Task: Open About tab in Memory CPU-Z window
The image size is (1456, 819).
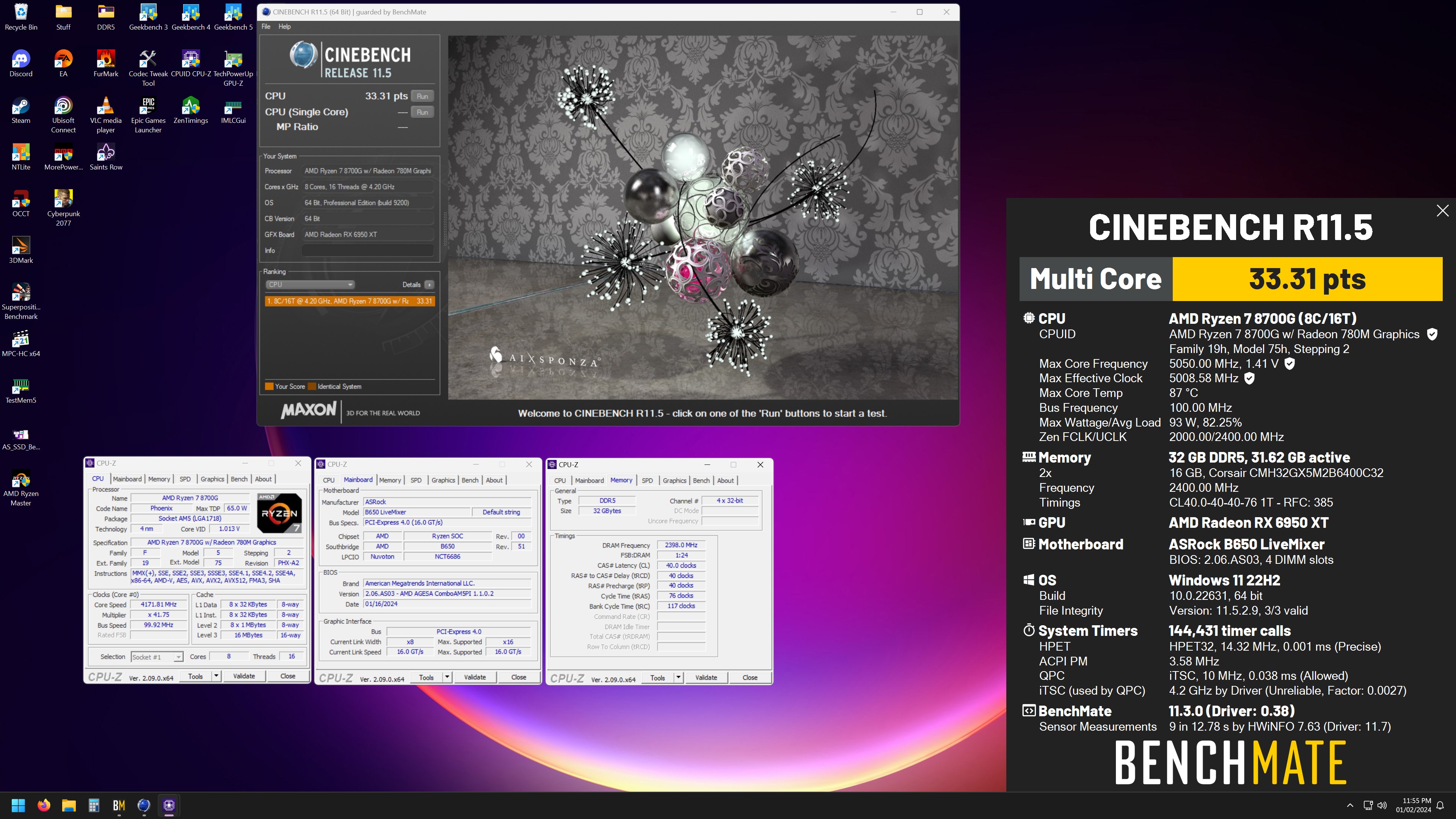Action: [x=726, y=480]
